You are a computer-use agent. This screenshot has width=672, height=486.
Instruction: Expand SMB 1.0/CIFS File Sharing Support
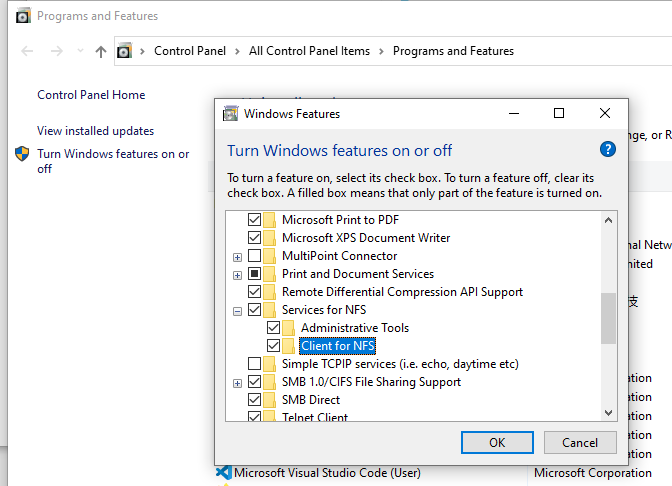237,382
